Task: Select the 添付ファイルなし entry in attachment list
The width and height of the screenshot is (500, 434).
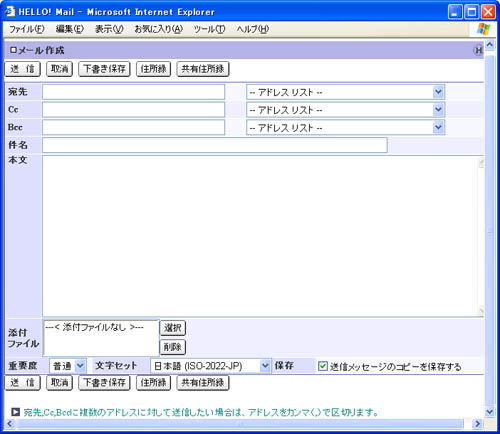Action: coord(94,327)
